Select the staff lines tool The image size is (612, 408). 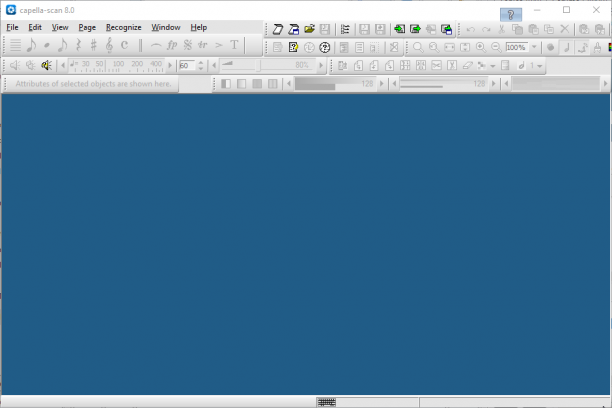click(15, 45)
